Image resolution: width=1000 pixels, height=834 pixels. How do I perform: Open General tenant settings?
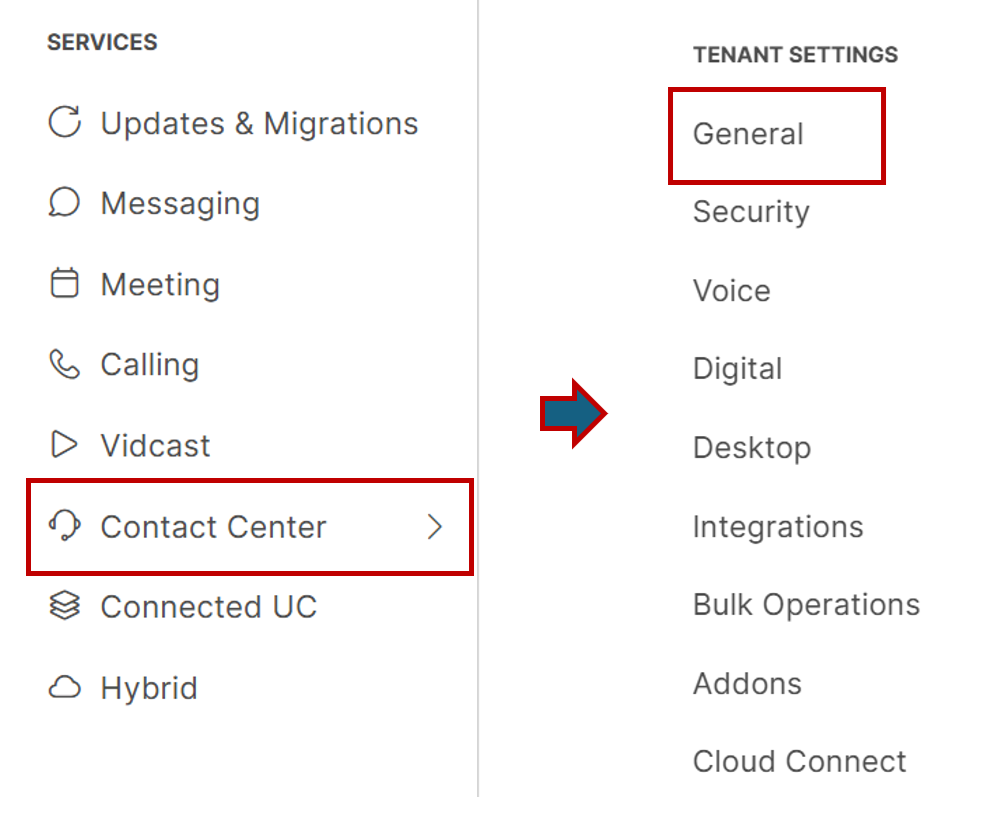(x=748, y=134)
